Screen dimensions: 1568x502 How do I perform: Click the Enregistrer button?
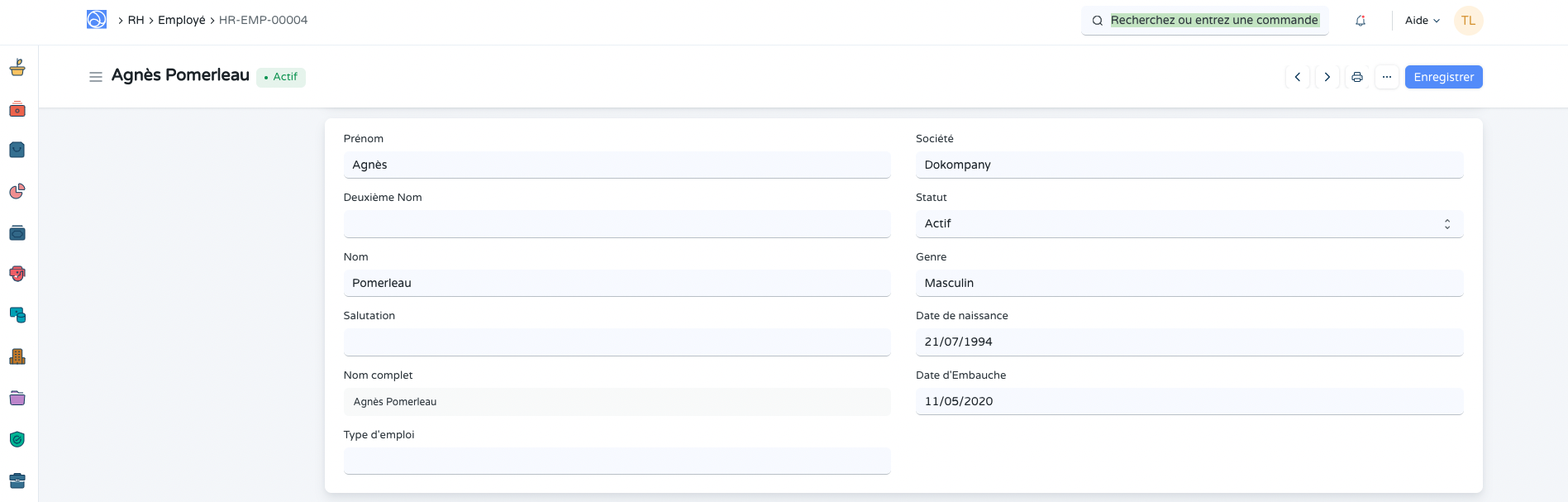click(1443, 77)
